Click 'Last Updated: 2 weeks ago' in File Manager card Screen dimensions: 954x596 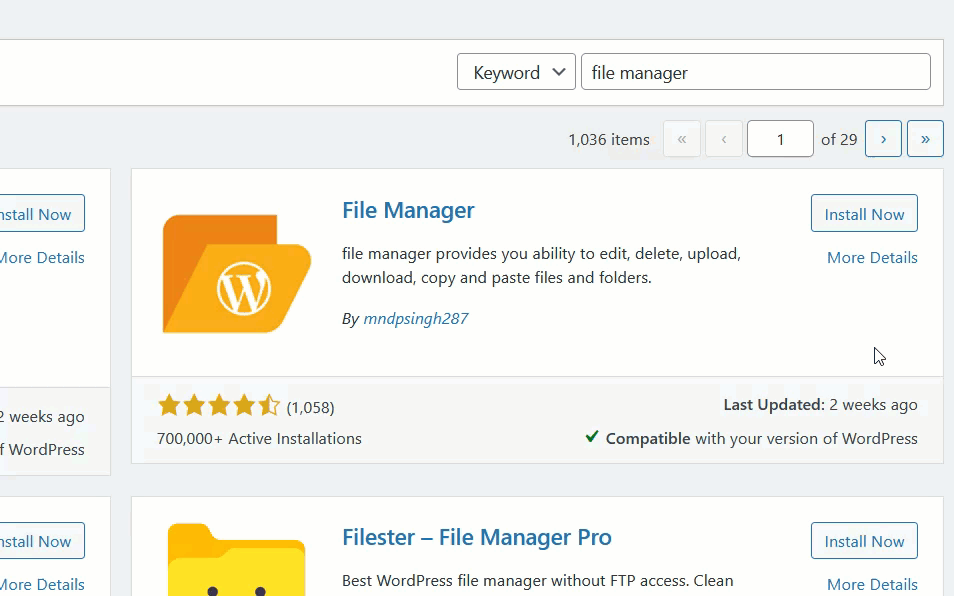click(820, 405)
